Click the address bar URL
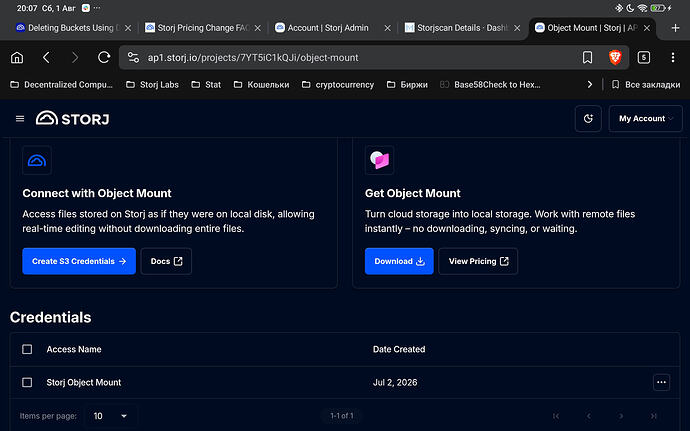The width and height of the screenshot is (690, 431). pos(253,58)
